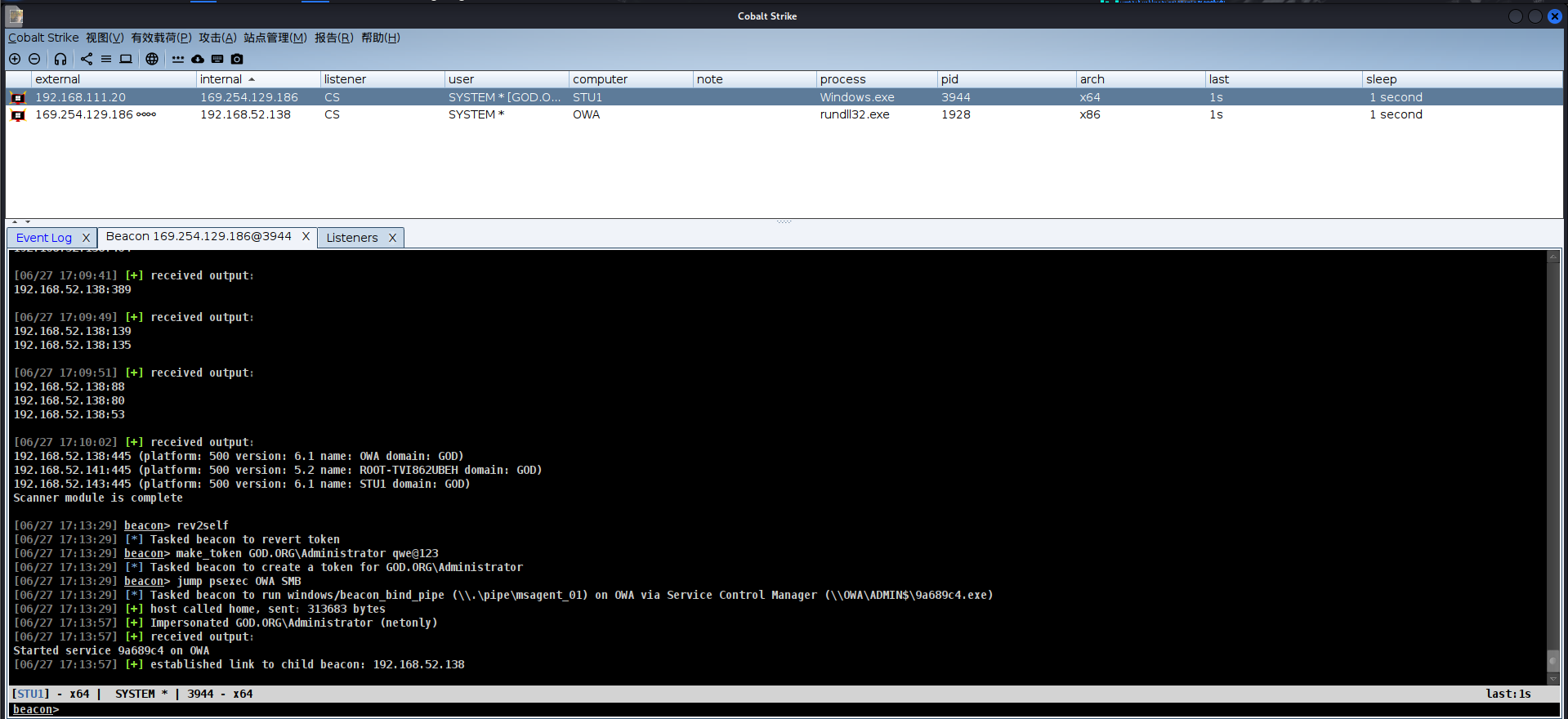Open the 帮助(H) menu

(381, 38)
